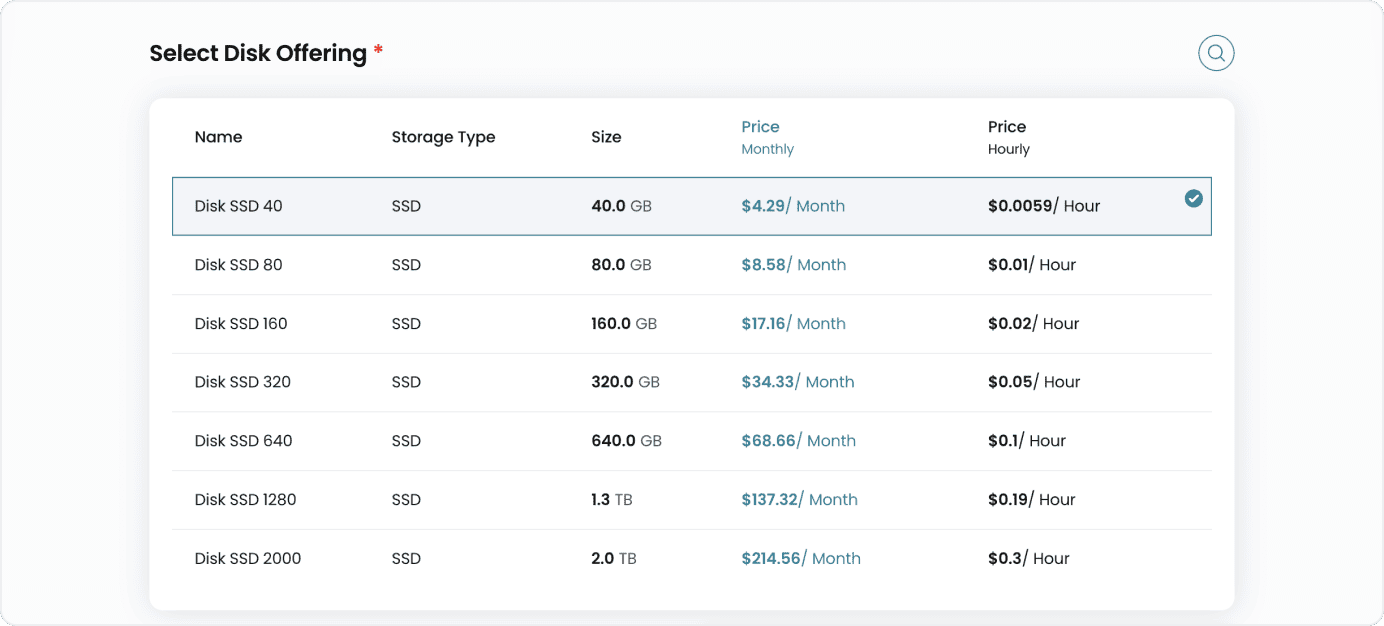Click the search magnifier icon

click(1216, 53)
